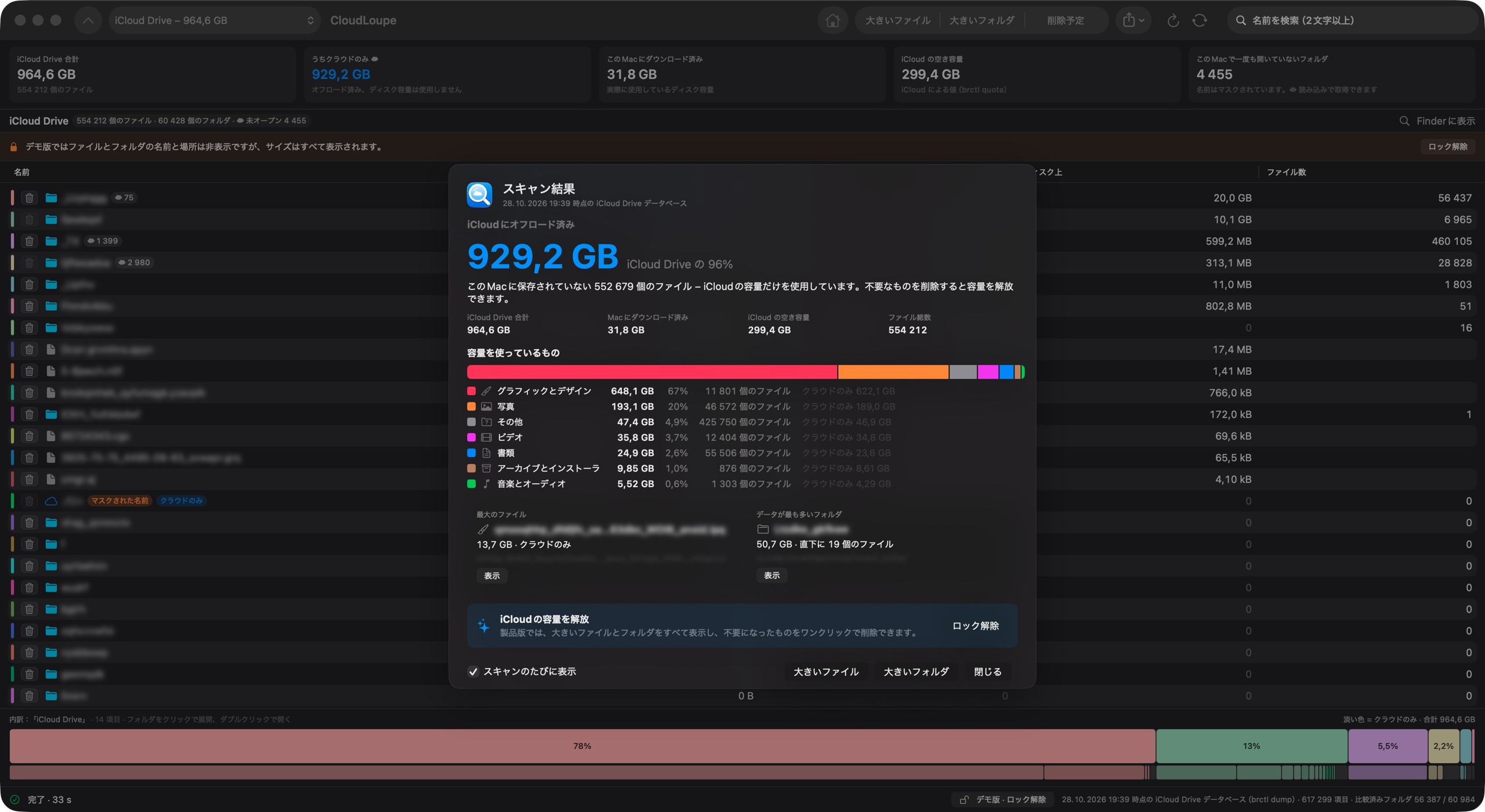
Task: Click the 書類 document icon in the legend
Action: coord(487,453)
